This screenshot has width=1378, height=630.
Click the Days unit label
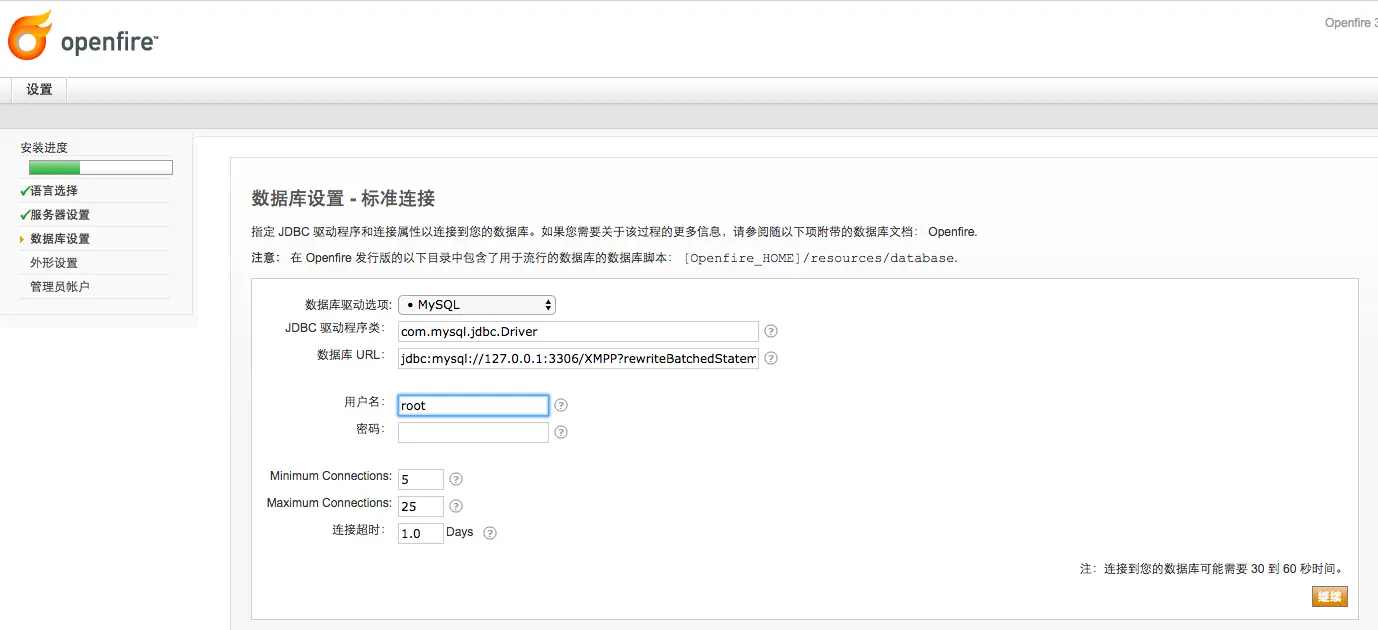click(460, 532)
